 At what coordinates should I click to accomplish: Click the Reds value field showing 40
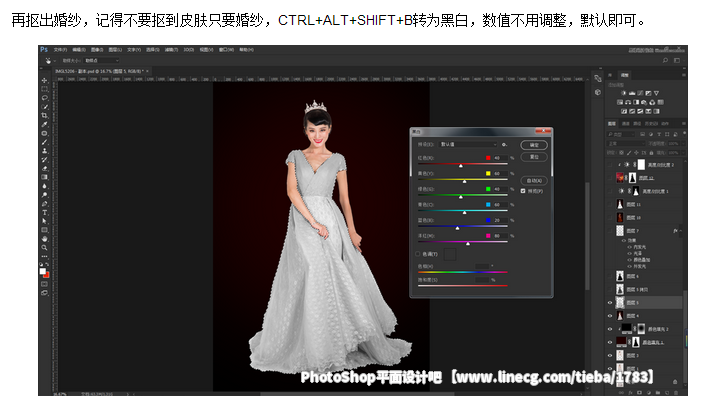pos(501,158)
